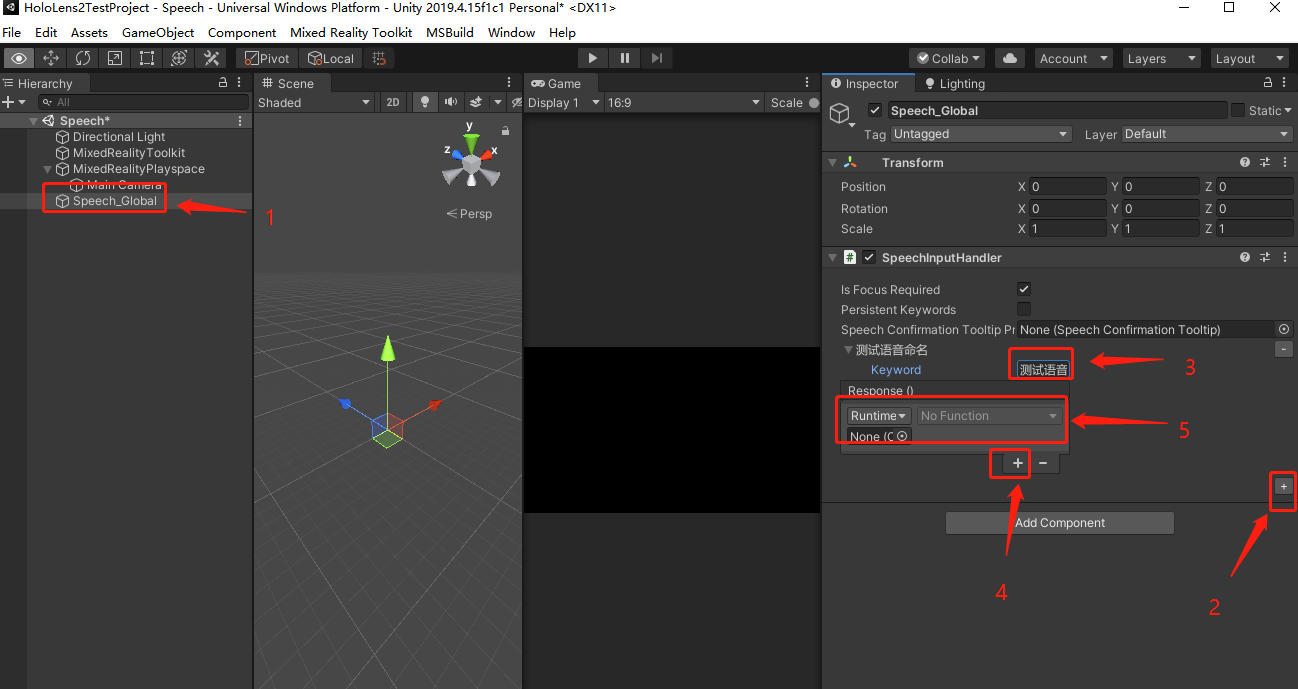Screen dimensions: 1298x689
Task: Click the cloud services icon
Action: 1010,58
